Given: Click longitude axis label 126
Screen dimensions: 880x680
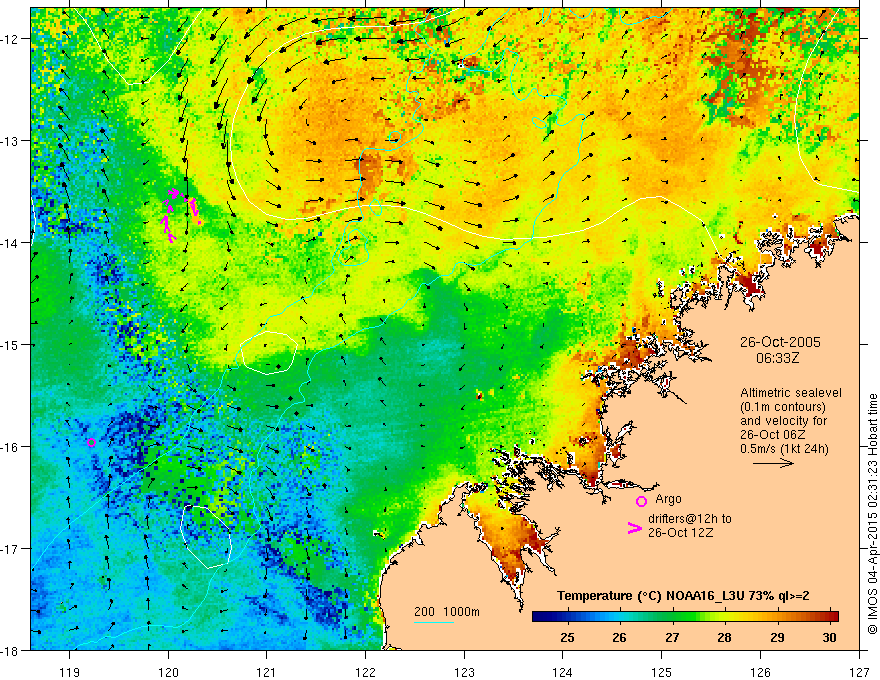Looking at the screenshot, I should [760, 672].
